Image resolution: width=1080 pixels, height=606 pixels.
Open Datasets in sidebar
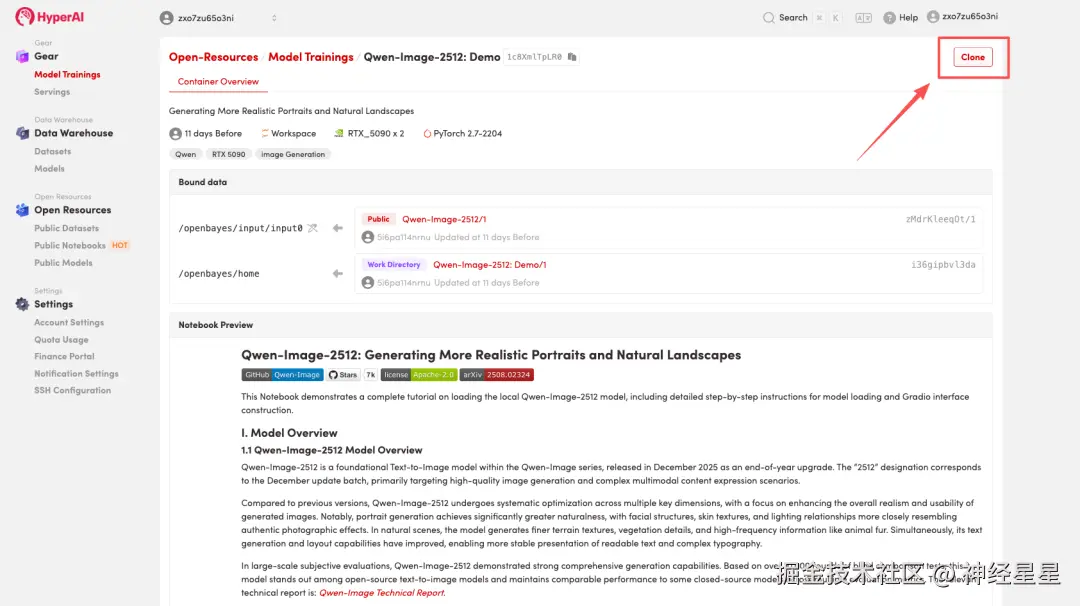tap(53, 152)
